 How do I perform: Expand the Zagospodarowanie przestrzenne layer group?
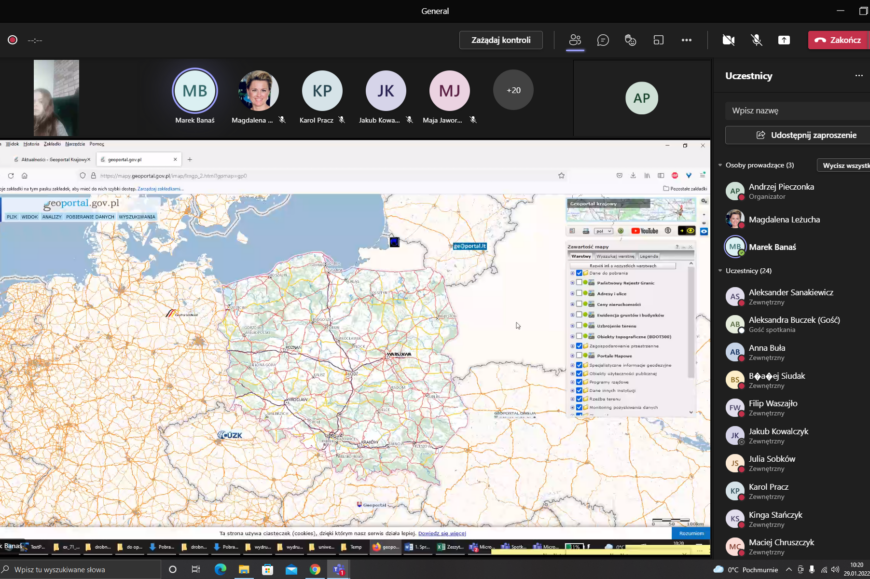[x=573, y=346]
